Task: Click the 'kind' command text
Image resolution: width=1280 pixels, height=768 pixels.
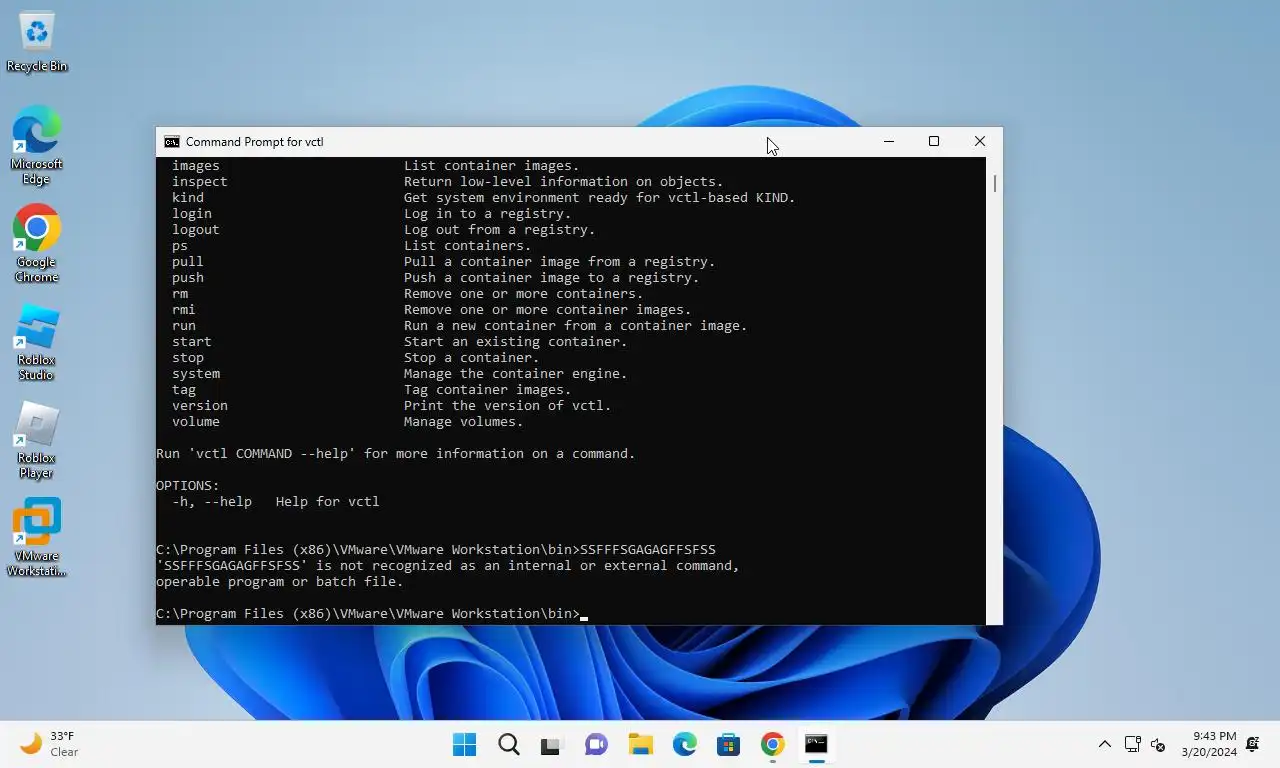Action: tap(188, 198)
